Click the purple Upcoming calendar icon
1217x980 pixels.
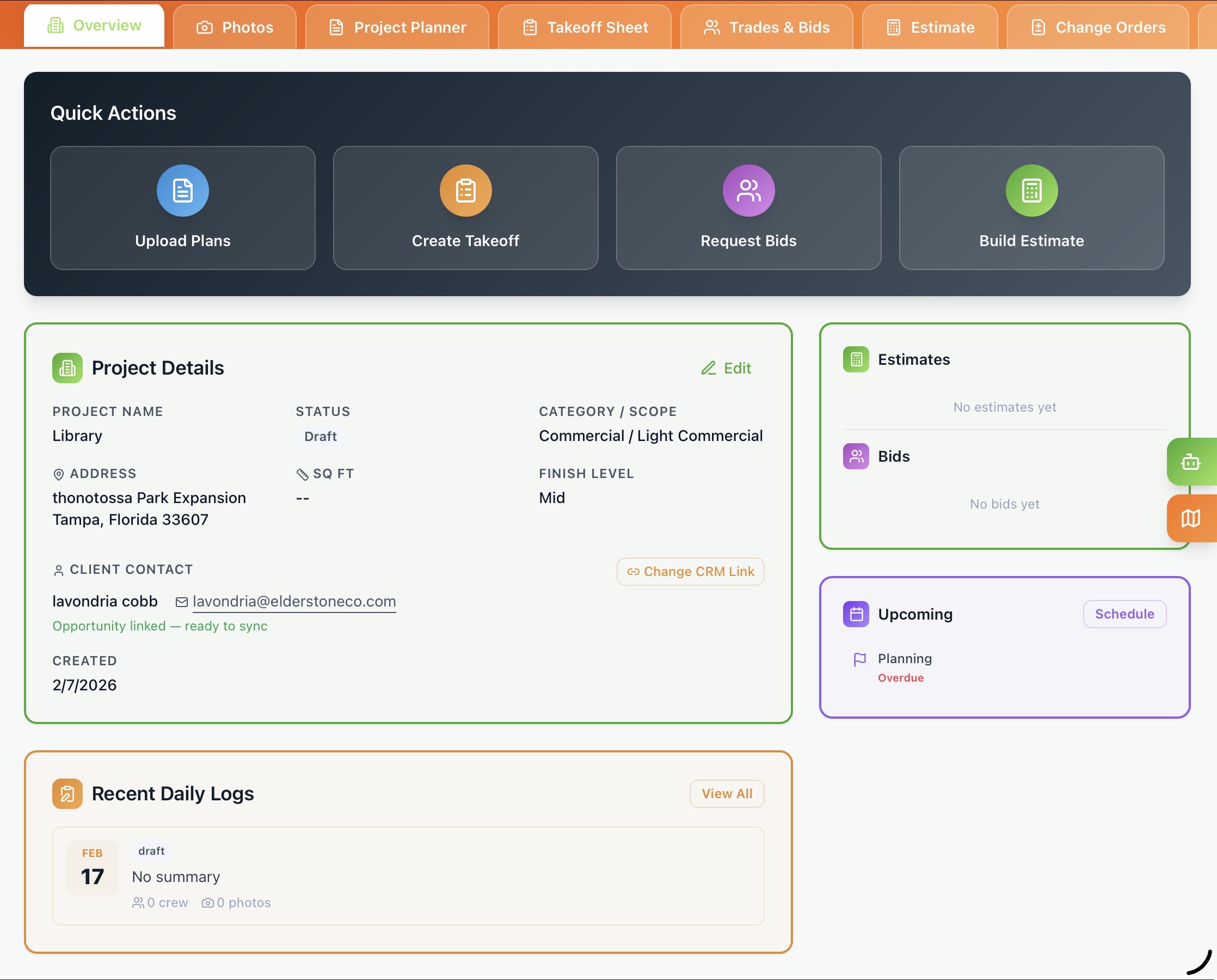click(856, 614)
